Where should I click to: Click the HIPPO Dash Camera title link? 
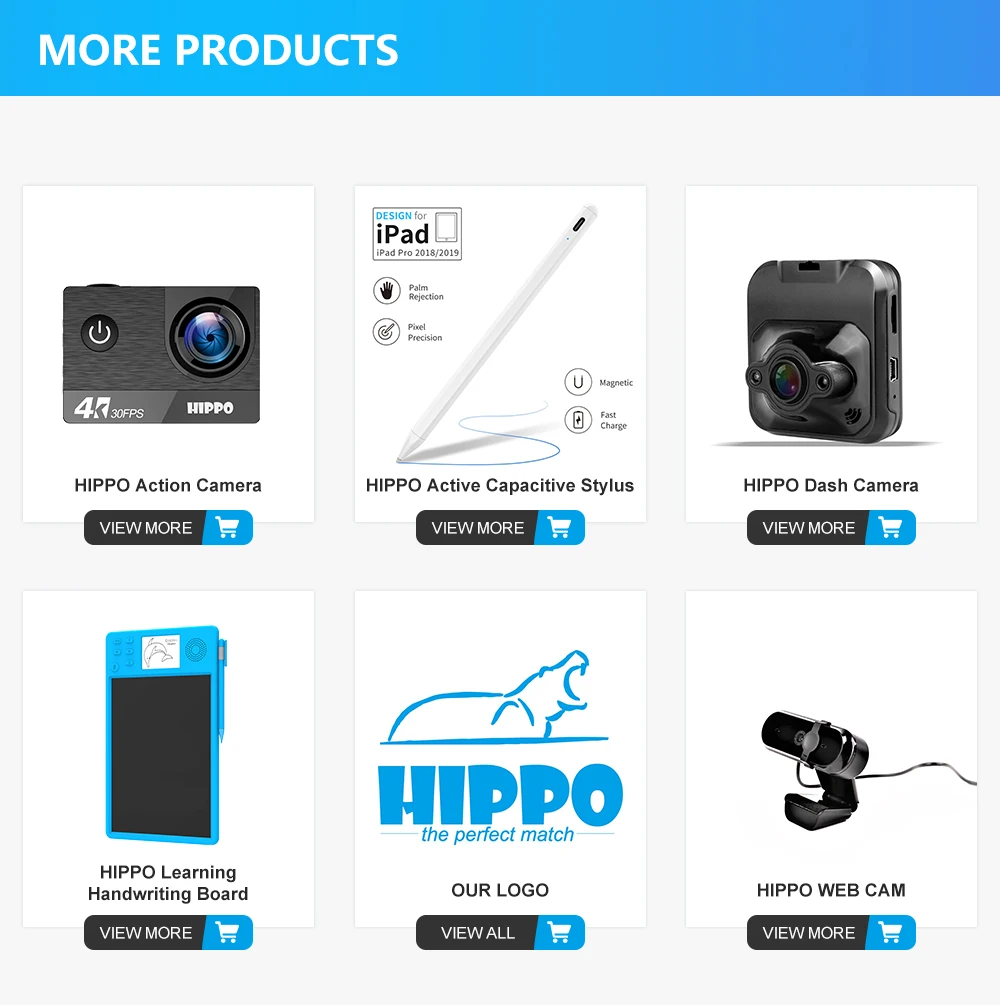click(x=831, y=485)
